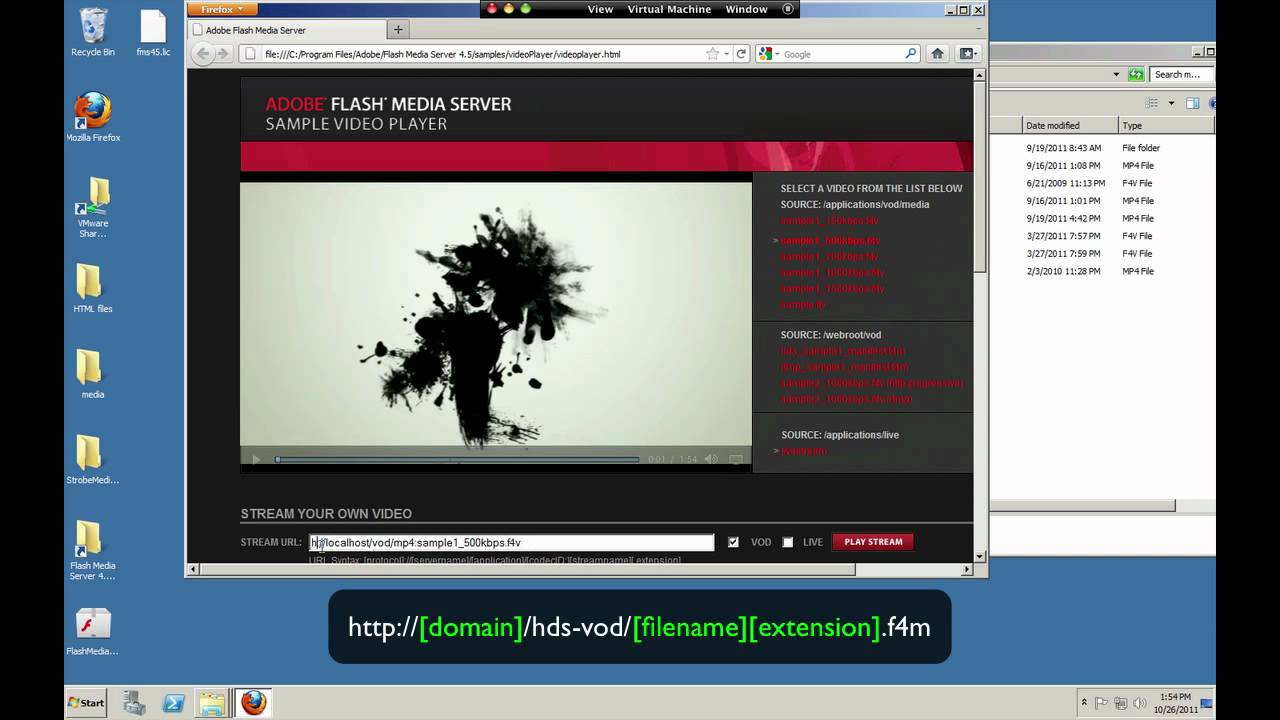Expand the Explorer address bar history dropdown

tap(1116, 74)
